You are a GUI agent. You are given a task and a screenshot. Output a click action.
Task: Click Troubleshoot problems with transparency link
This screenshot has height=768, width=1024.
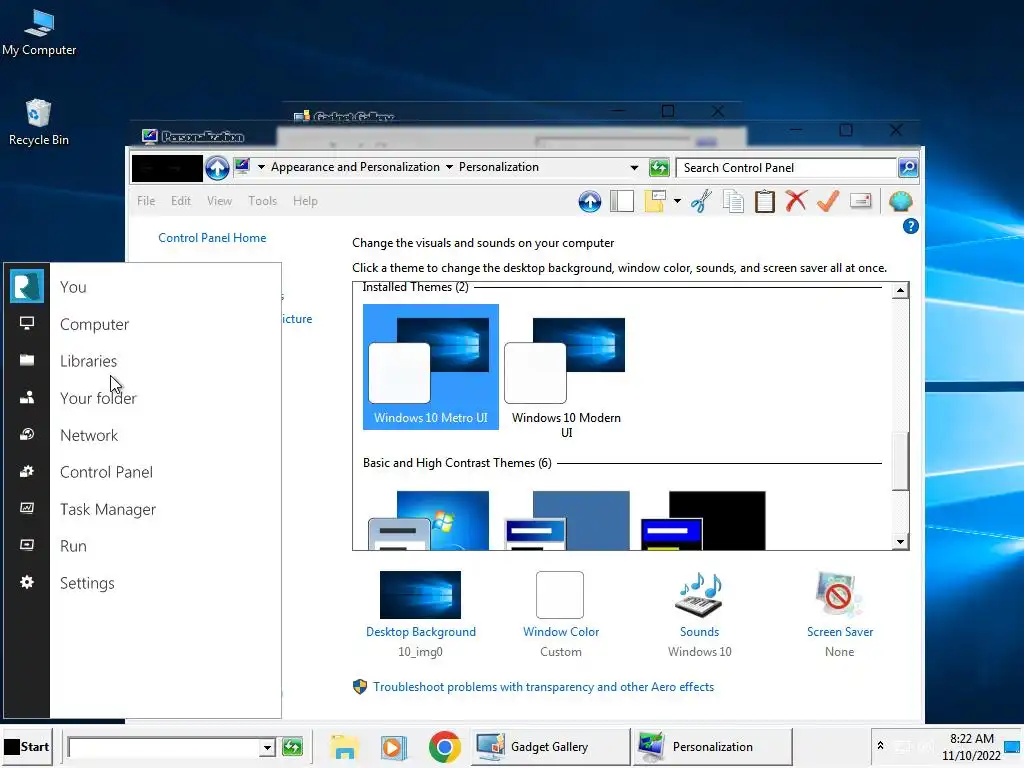[543, 687]
